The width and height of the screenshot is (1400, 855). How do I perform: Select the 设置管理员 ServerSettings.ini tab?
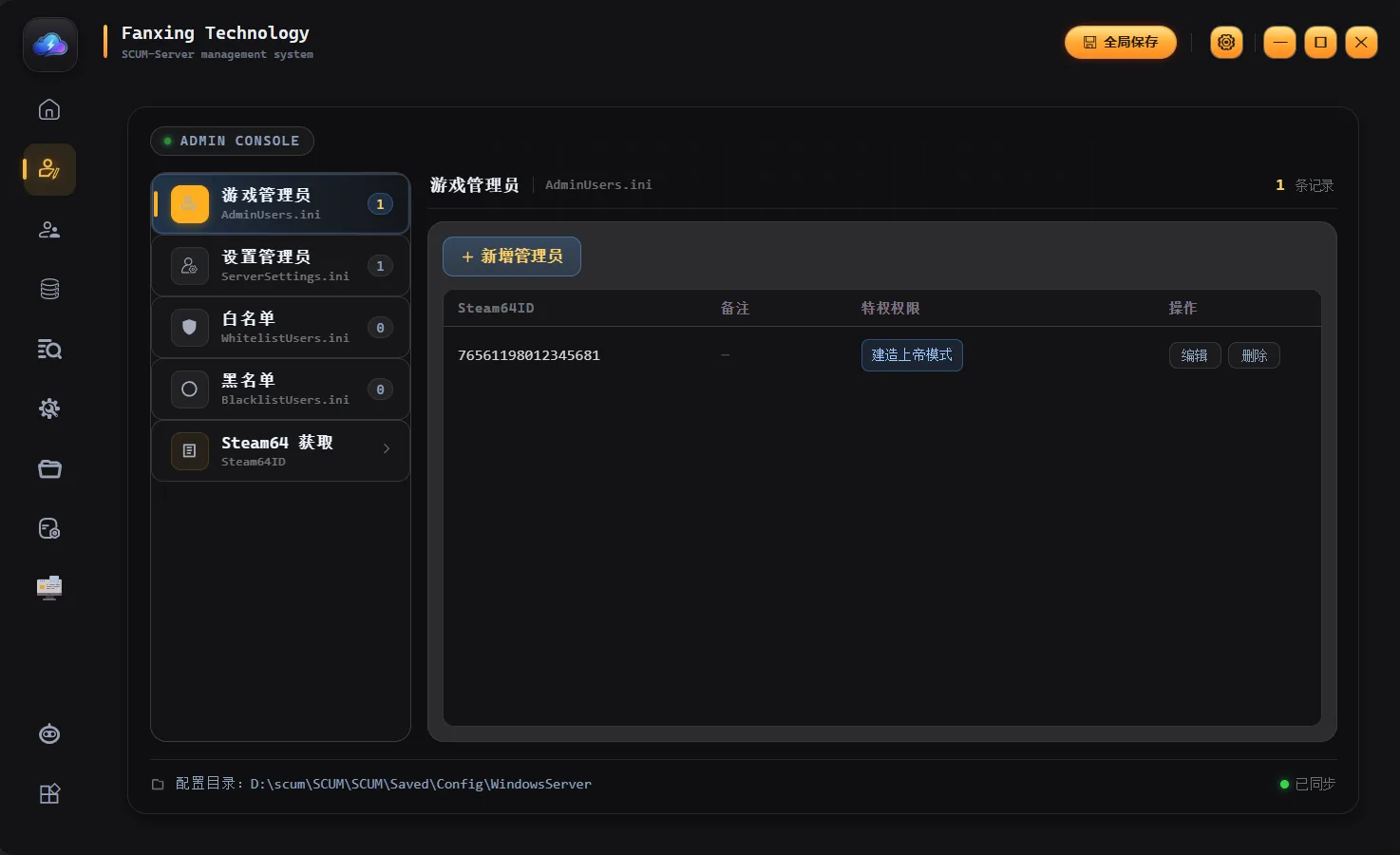281,265
